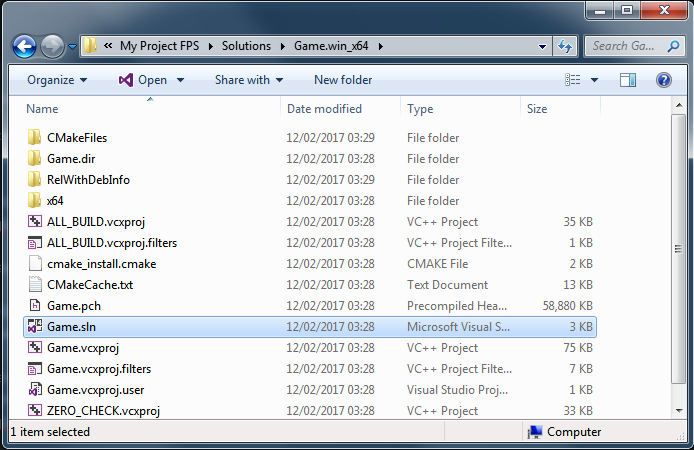This screenshot has height=450, width=694.
Task: Sort by Name column header
Action: [42, 109]
